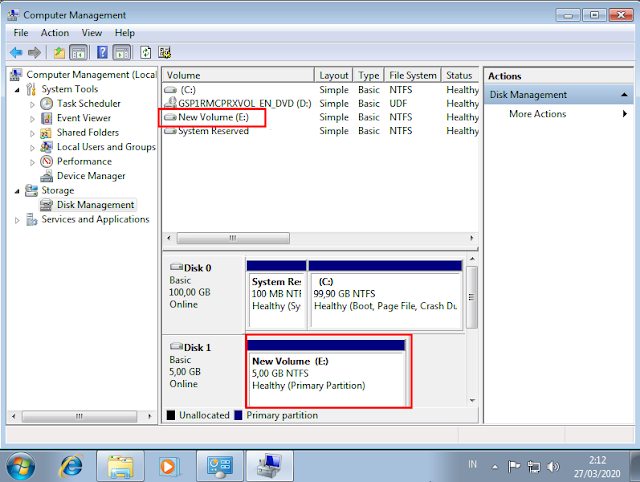Click the blue Help question mark icon
Screen dimensions: 640x482
[102, 53]
